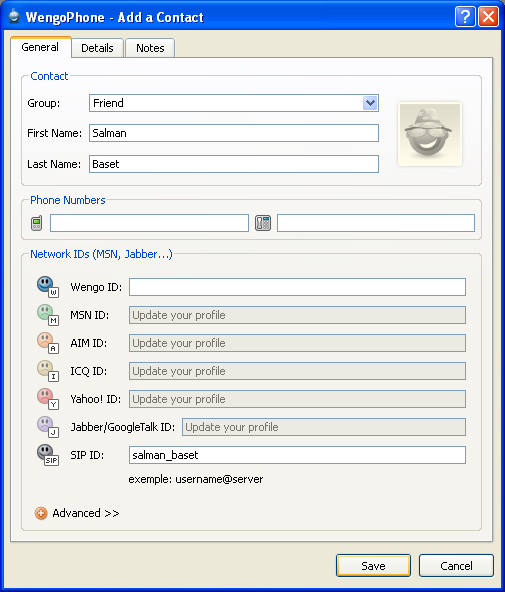This screenshot has width=505, height=592.
Task: Open the title bar help question mark
Action: pyautogui.click(x=465, y=17)
